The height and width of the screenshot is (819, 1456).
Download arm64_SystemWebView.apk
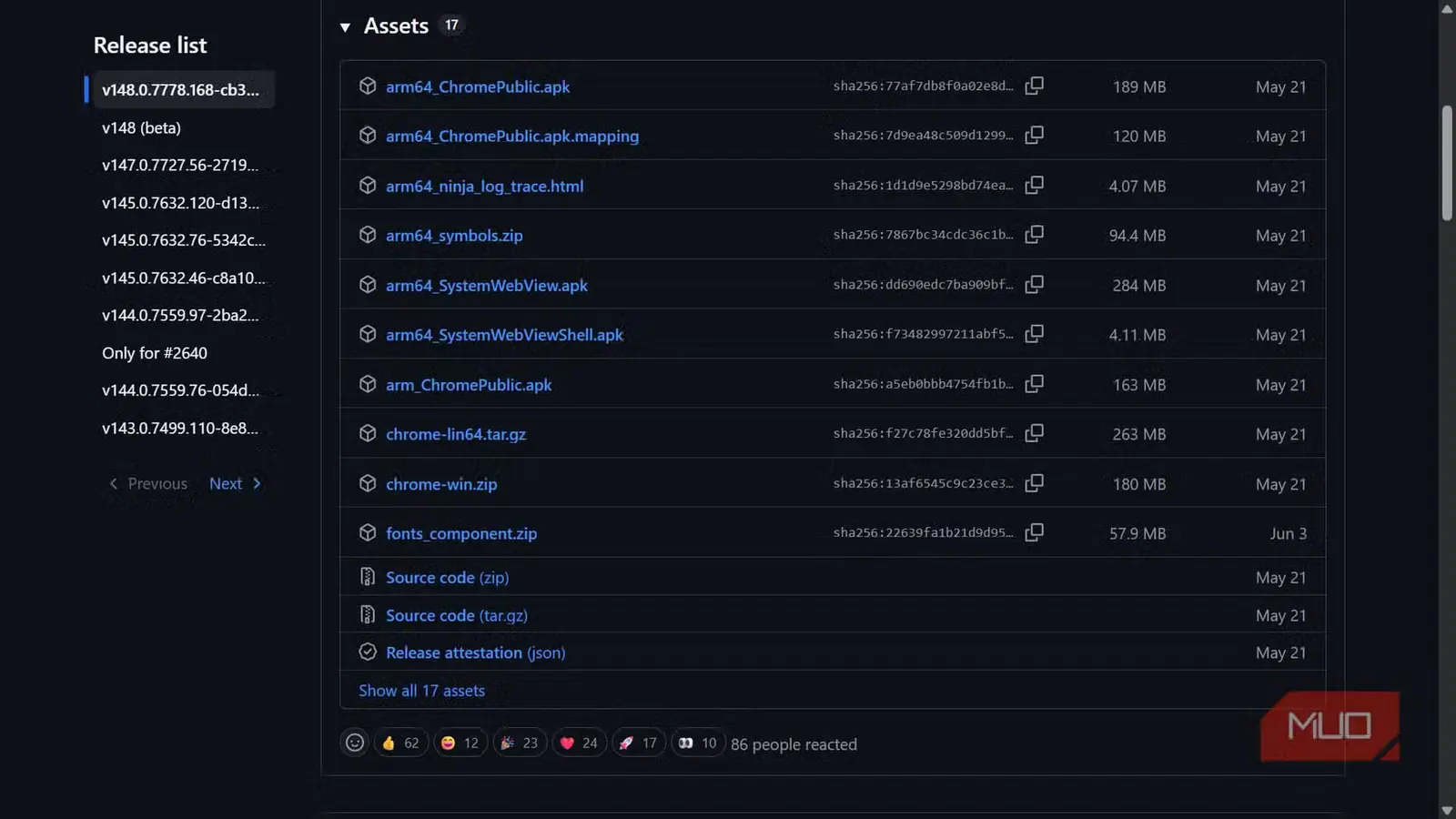click(x=487, y=285)
